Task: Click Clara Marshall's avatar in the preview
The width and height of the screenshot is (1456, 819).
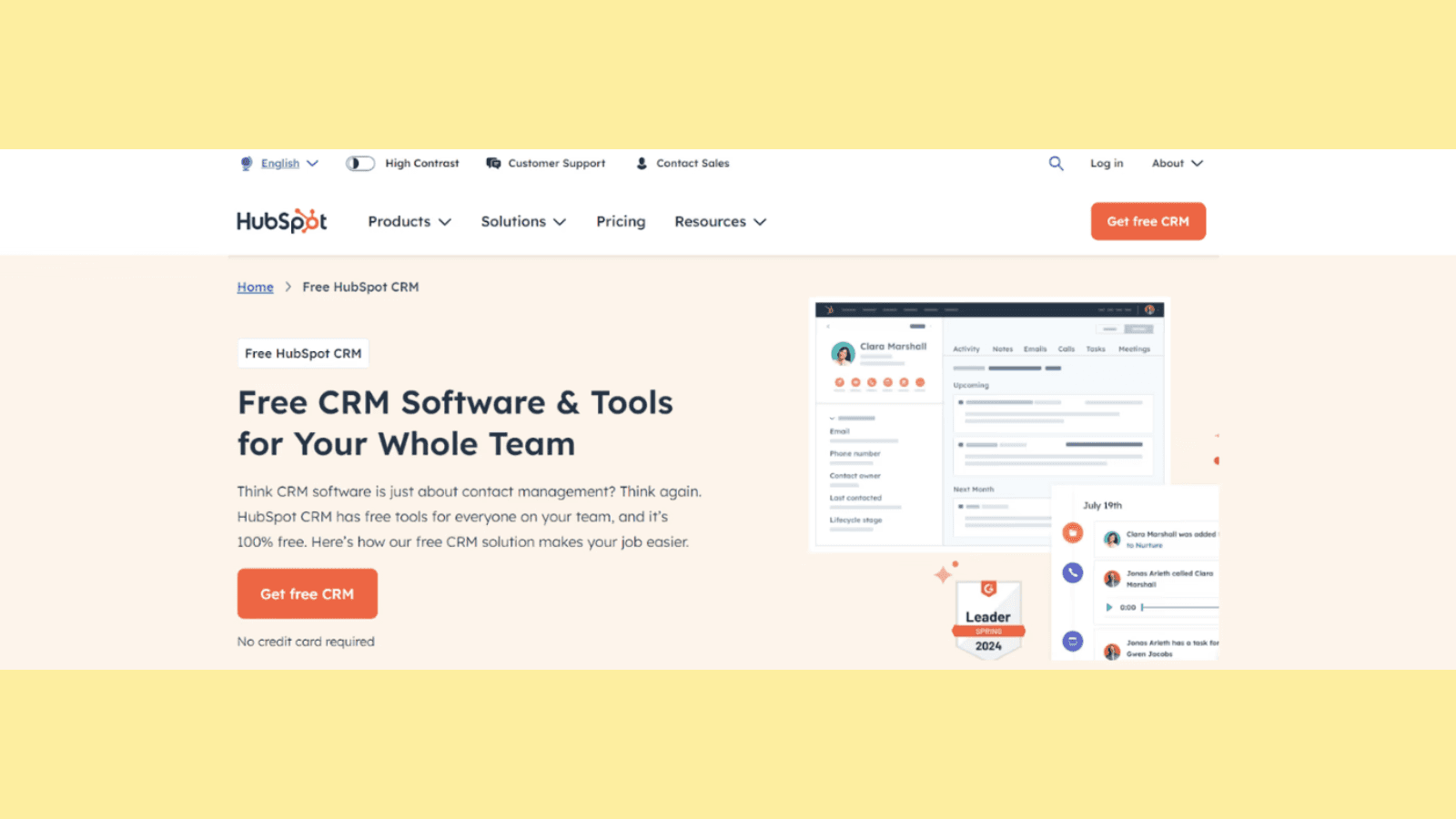Action: (x=843, y=353)
